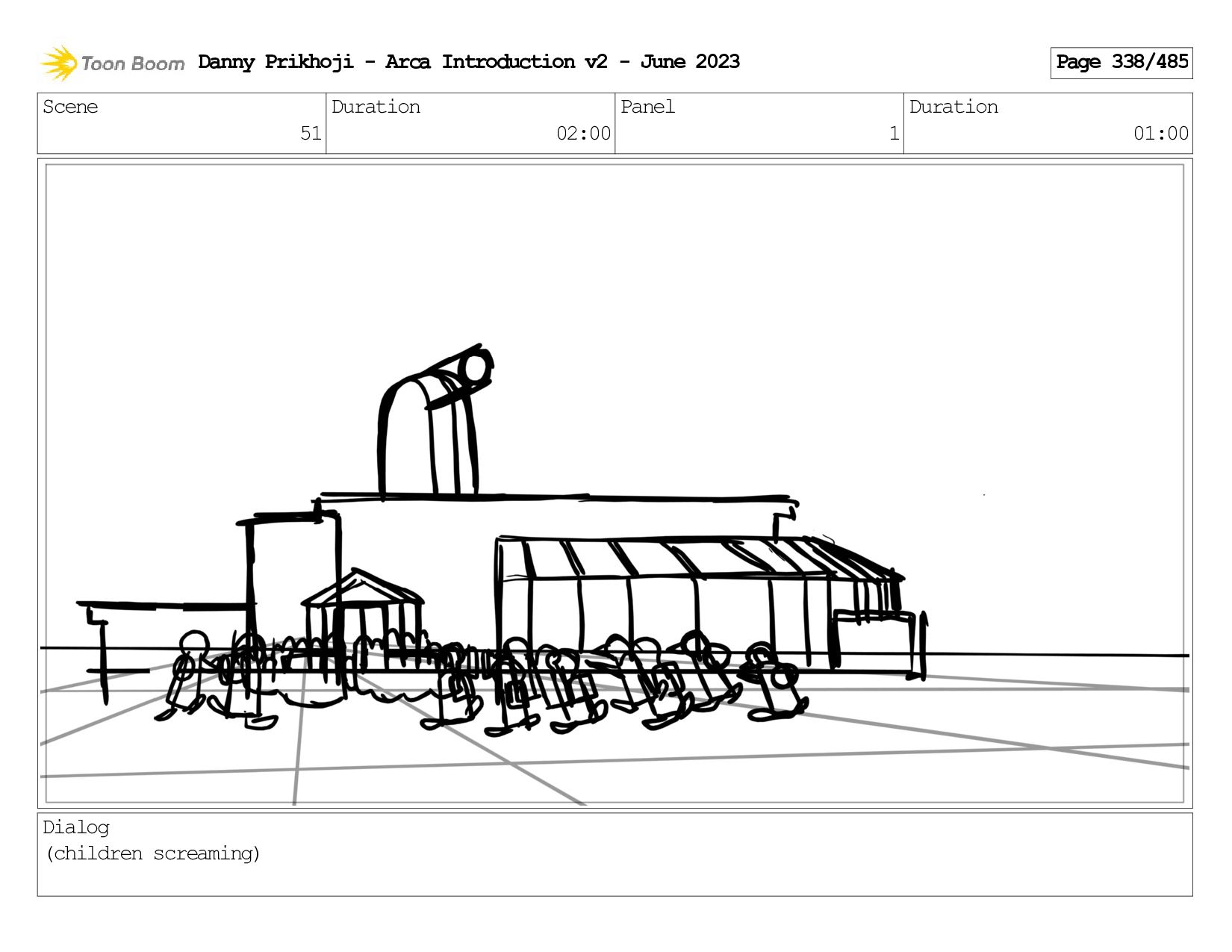Screen dimensions: 1232x952
Task: Click the 'Panel' label
Action: tap(647, 107)
